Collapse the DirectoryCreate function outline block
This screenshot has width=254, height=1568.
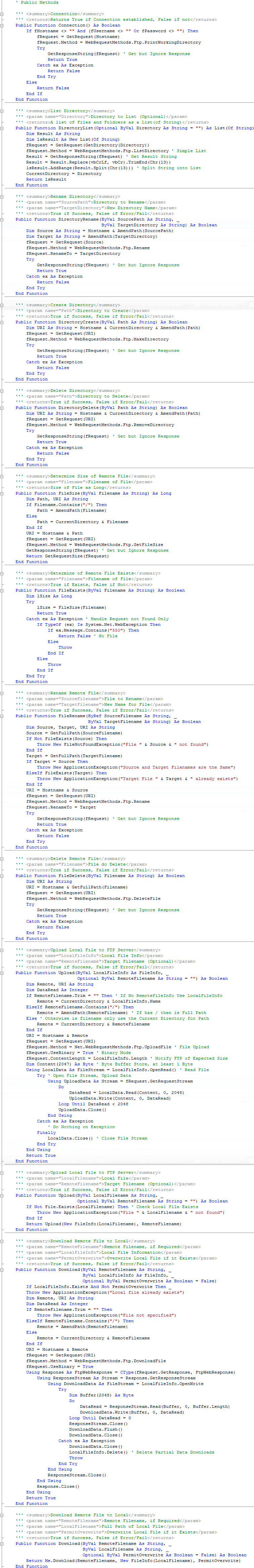point(2,322)
